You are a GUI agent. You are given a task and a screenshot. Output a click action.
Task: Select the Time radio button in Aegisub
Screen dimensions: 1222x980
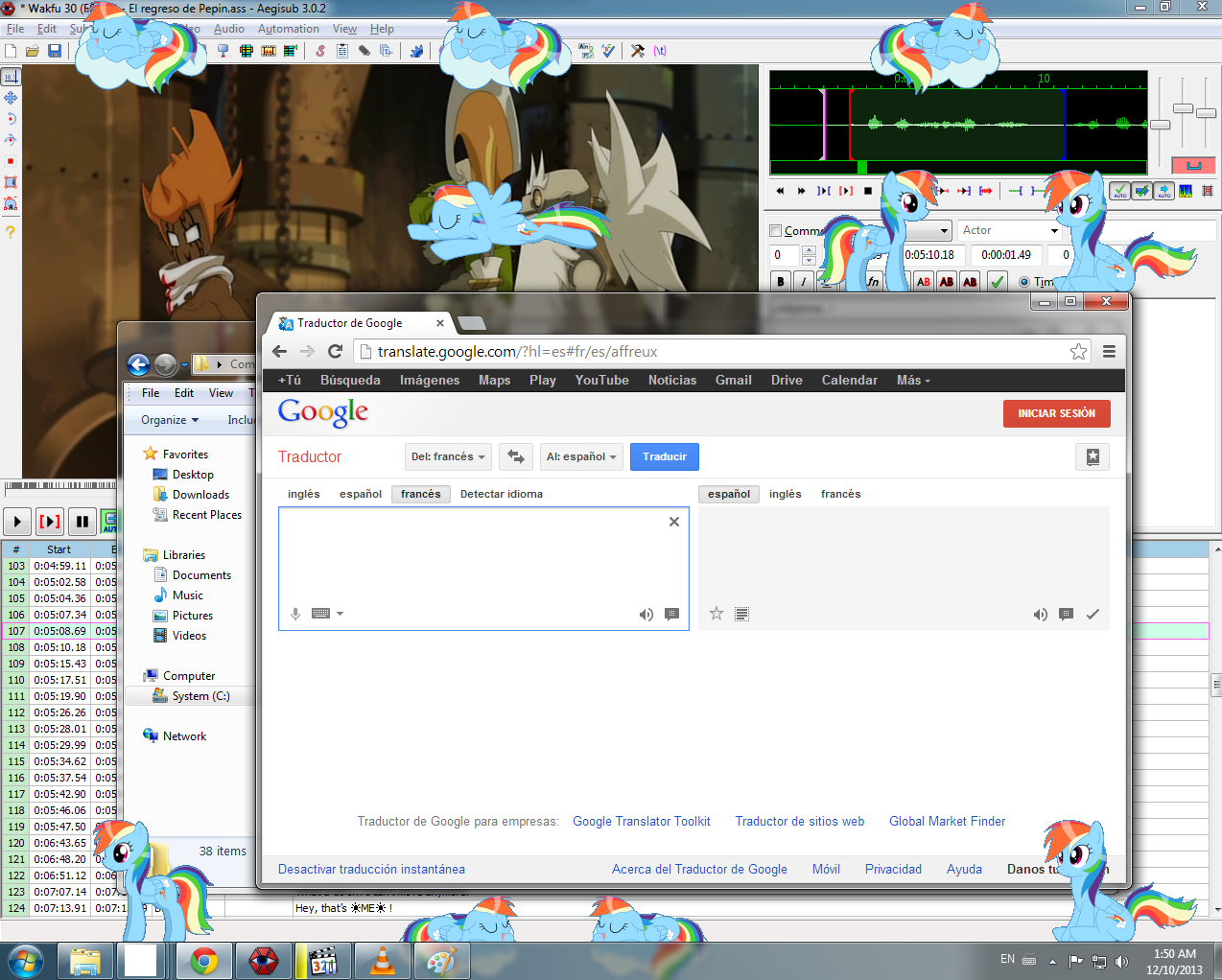[1024, 282]
